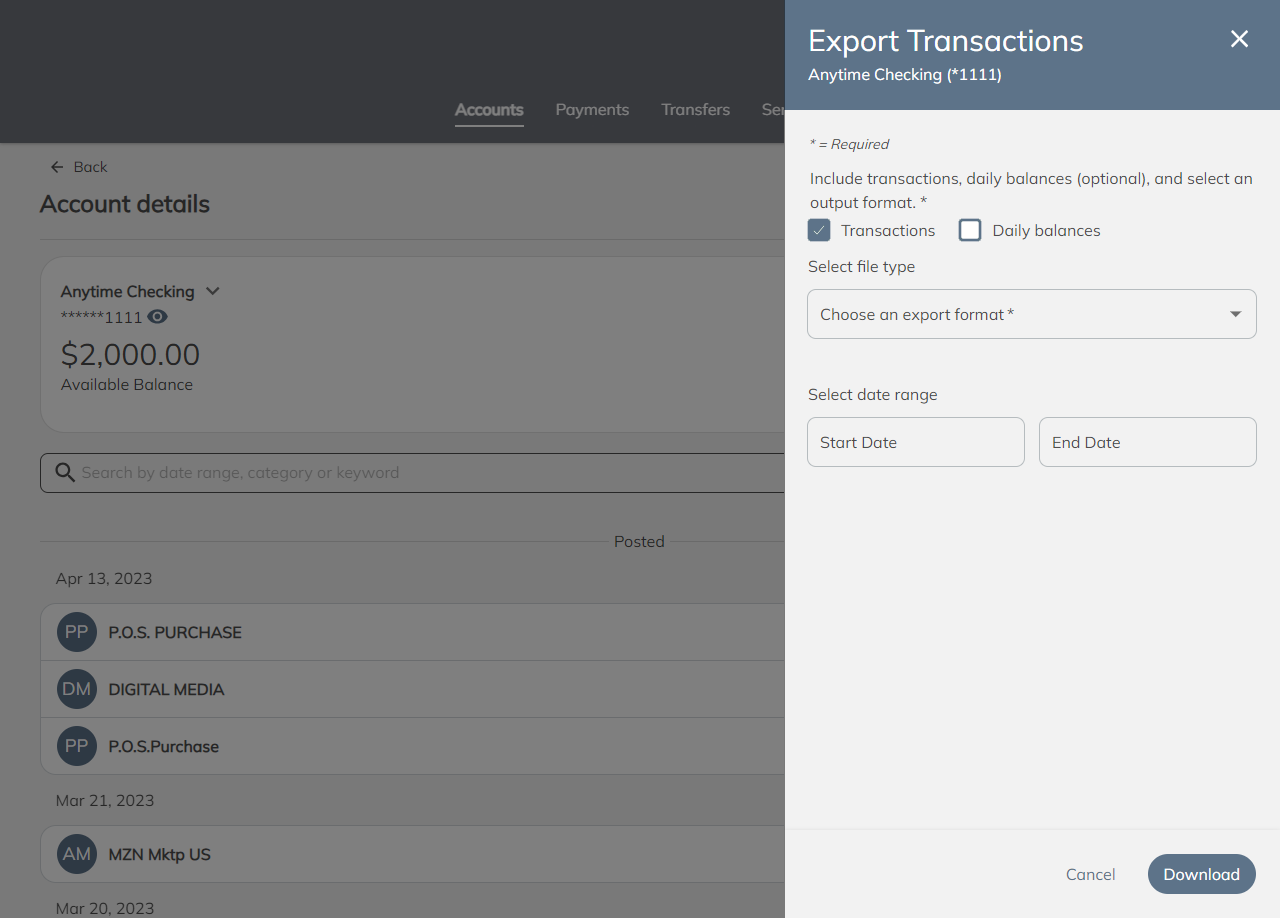The image size is (1280, 918).
Task: Open the Accounts tab
Action: 489,110
